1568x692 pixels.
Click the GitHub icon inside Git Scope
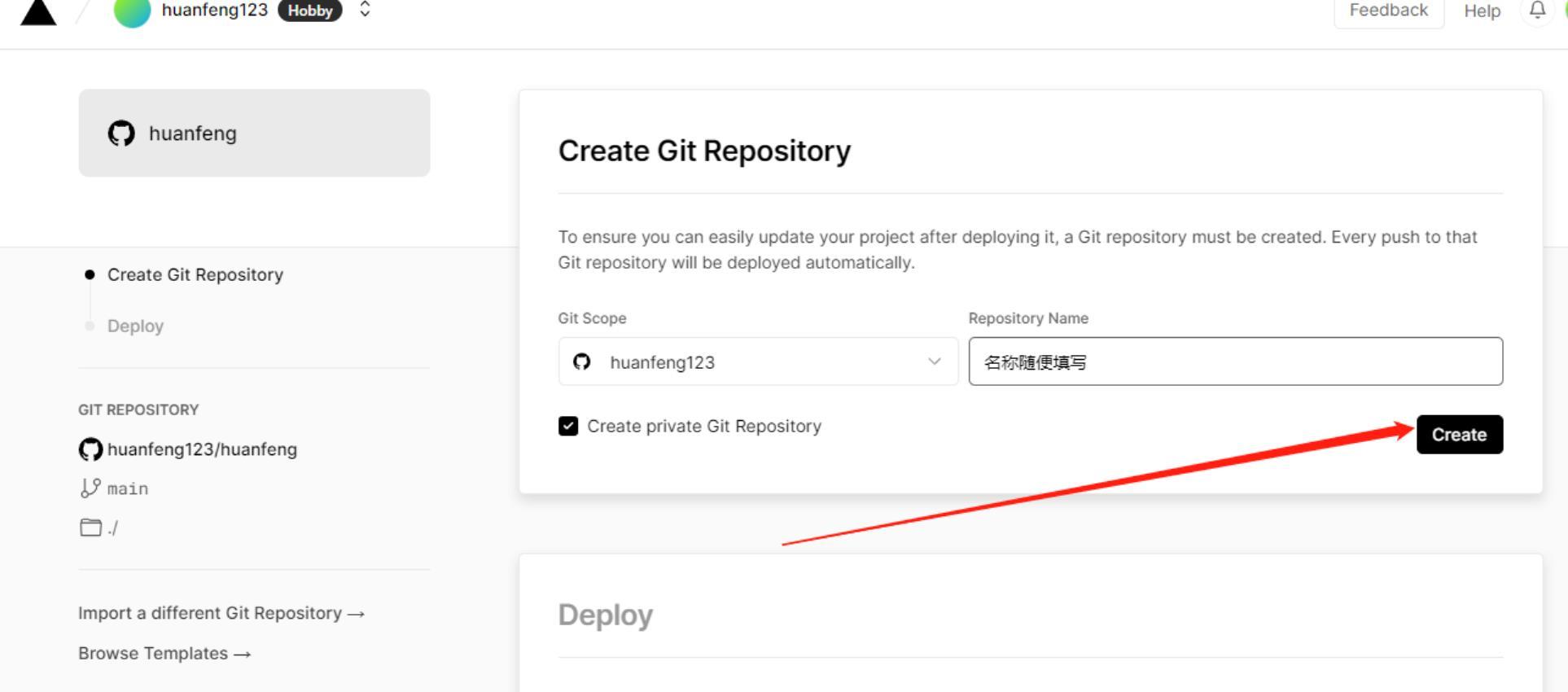581,361
